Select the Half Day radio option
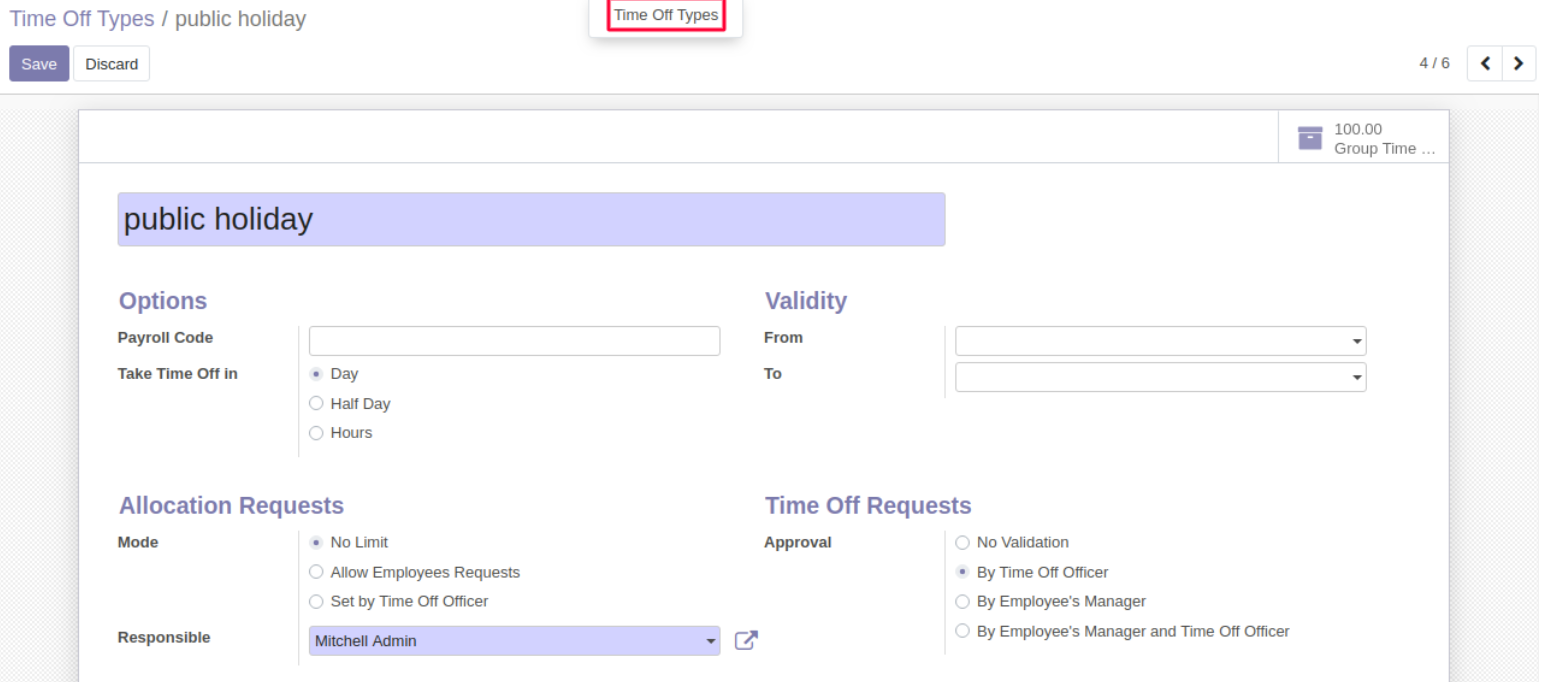 point(317,404)
